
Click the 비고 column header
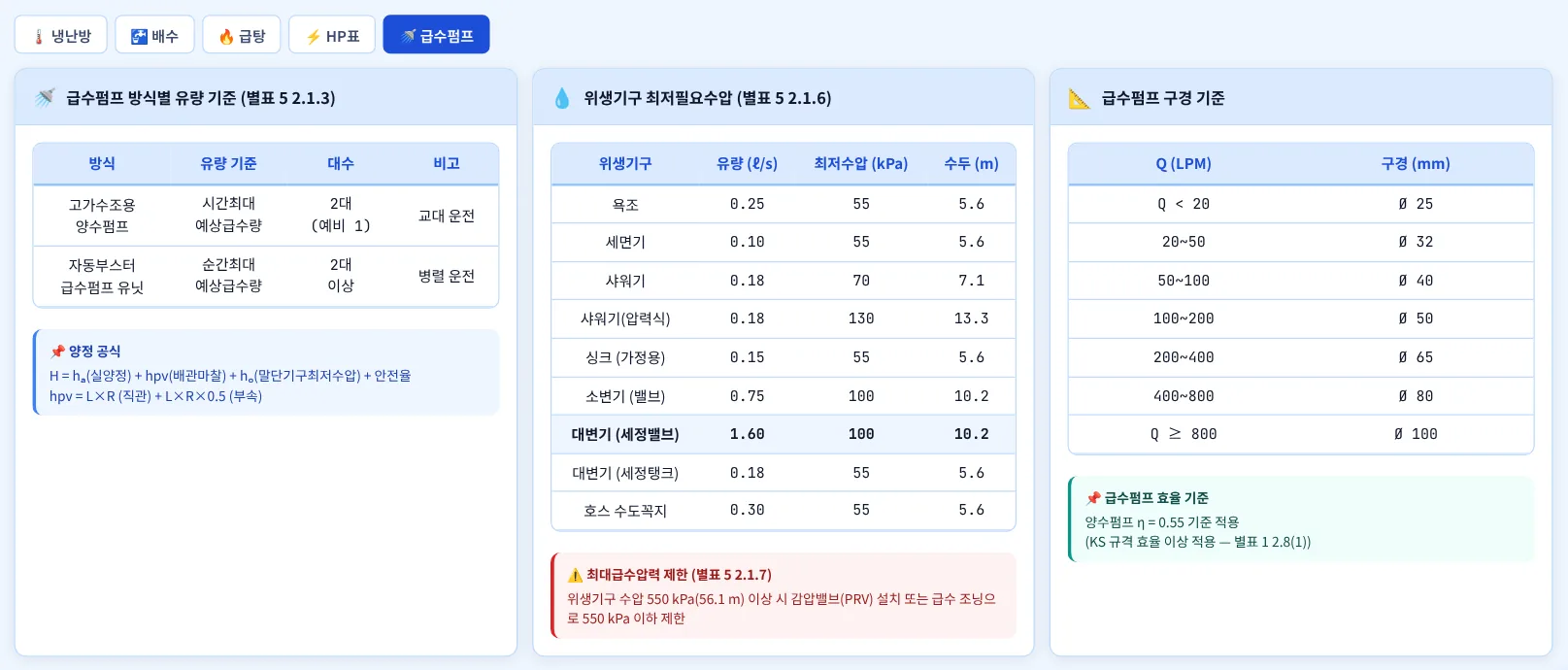pyautogui.click(x=447, y=164)
